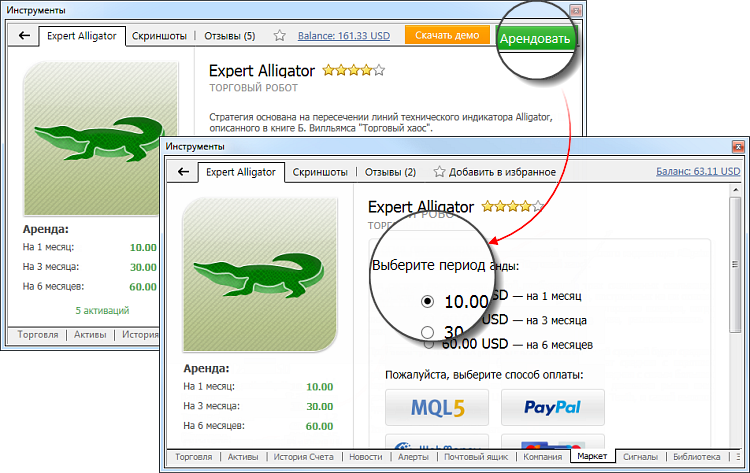Click 5 активаций link in rear window

point(102,310)
